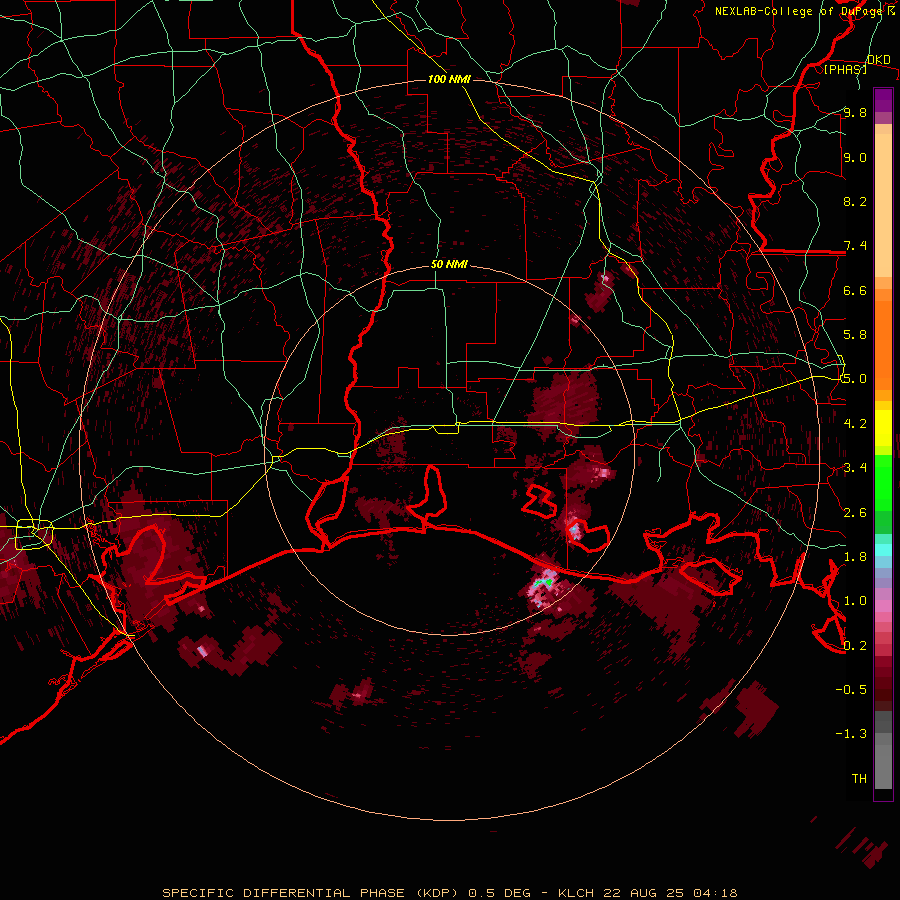The width and height of the screenshot is (900, 900).
Task: Click the 3.4 value on the scale
Action: [x=855, y=468]
